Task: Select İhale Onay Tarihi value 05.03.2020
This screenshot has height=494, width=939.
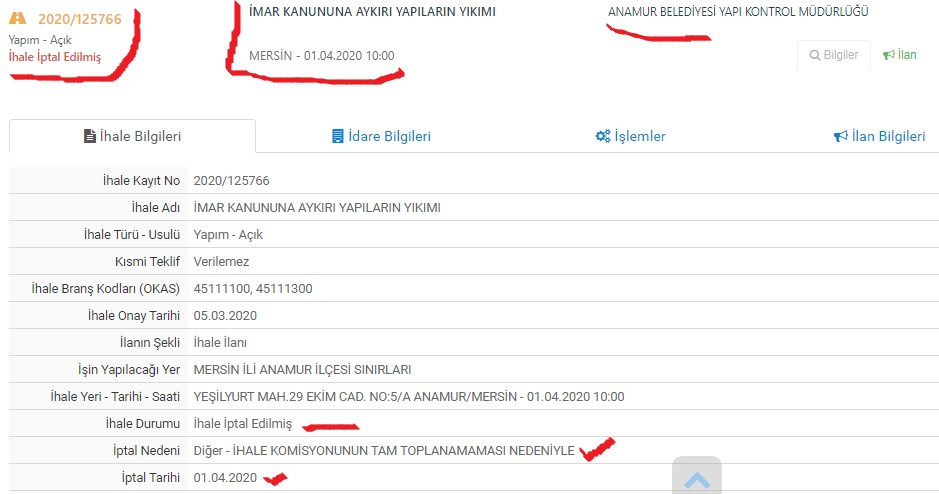Action: (x=225, y=316)
